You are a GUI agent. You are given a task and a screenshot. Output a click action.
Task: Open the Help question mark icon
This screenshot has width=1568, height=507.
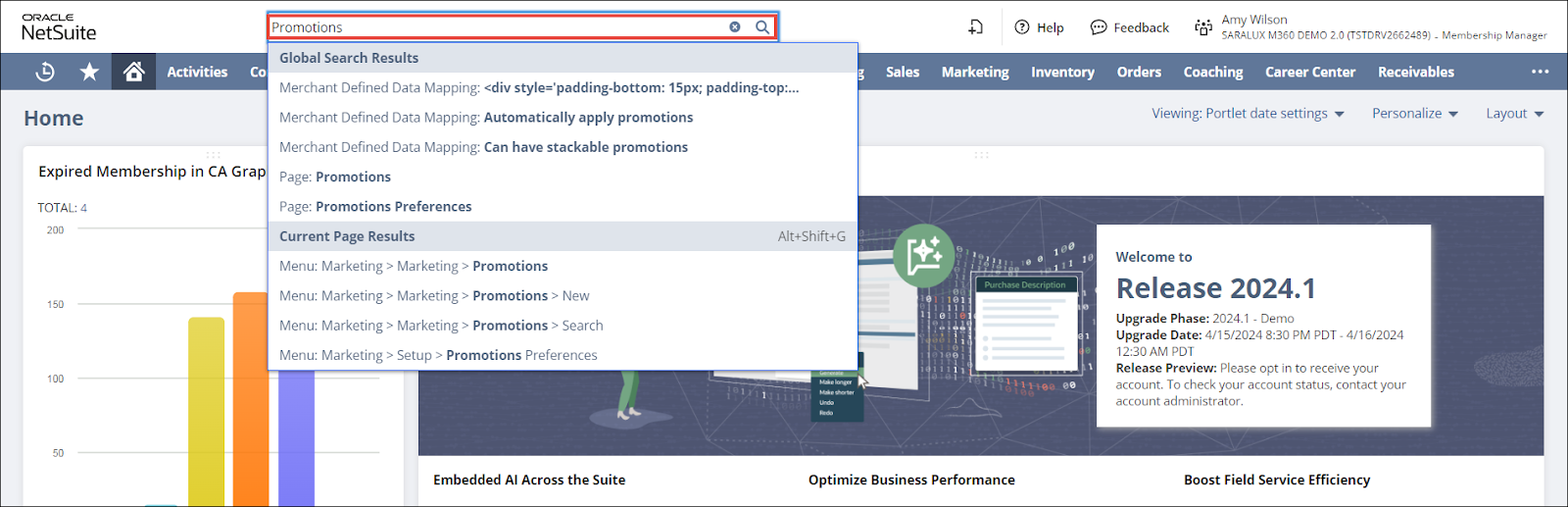pyautogui.click(x=1022, y=27)
